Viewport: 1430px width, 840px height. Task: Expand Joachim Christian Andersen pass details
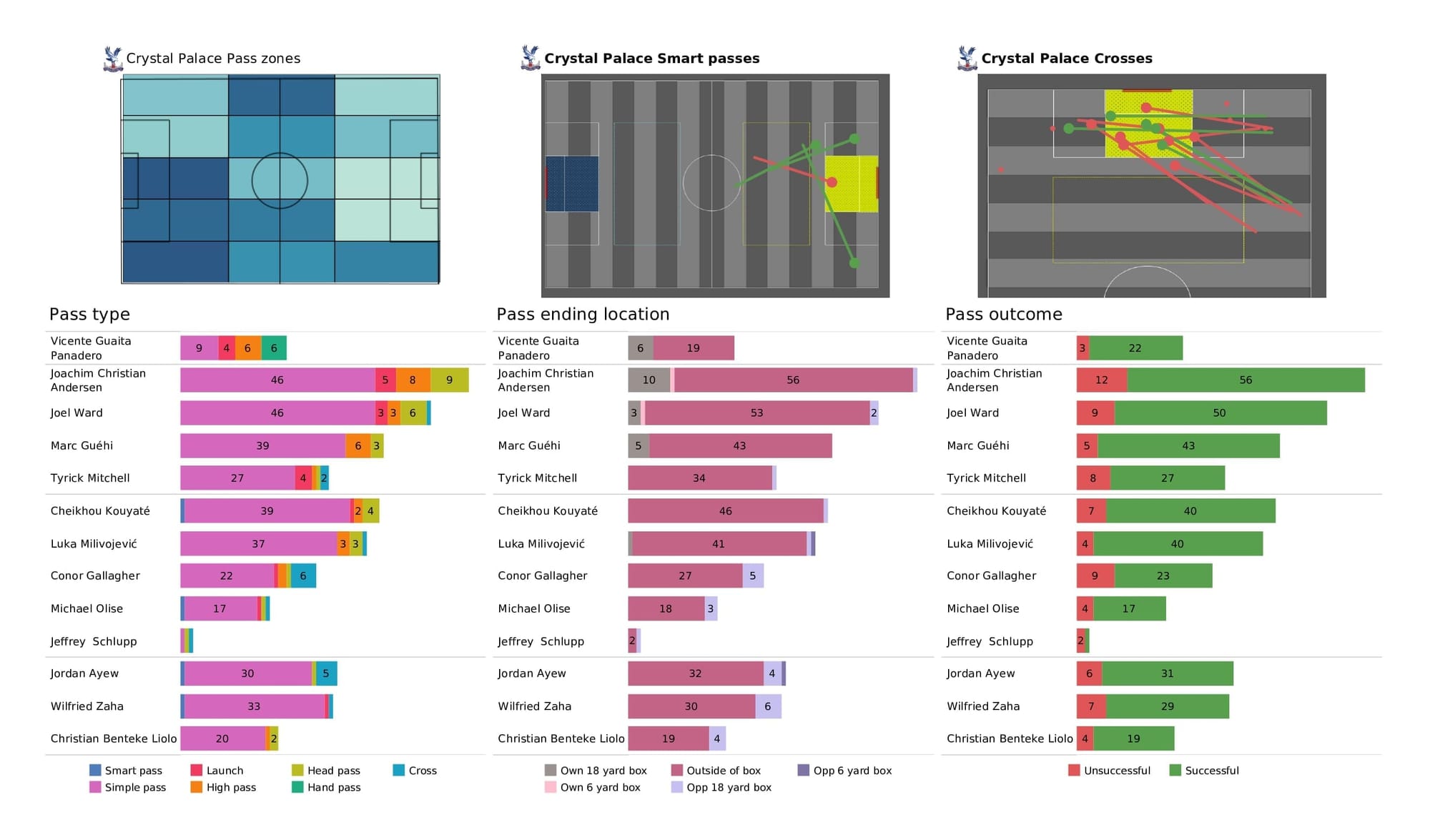pyautogui.click(x=100, y=387)
